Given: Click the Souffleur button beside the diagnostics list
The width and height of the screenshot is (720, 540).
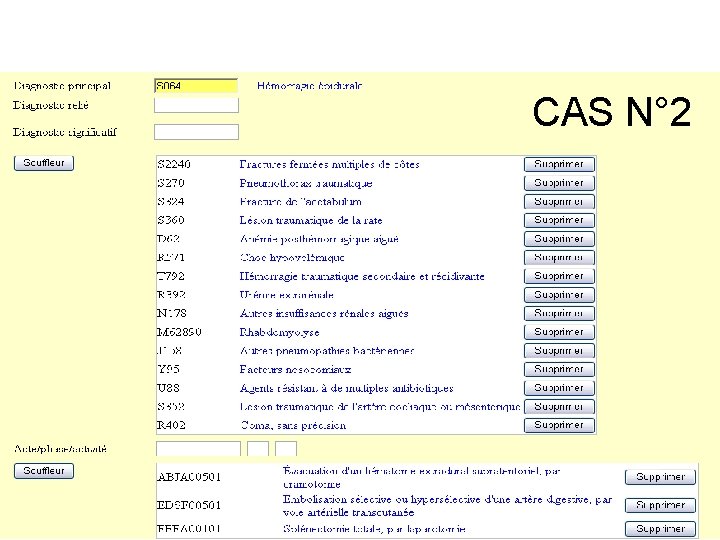Looking at the screenshot, I should coord(44,163).
